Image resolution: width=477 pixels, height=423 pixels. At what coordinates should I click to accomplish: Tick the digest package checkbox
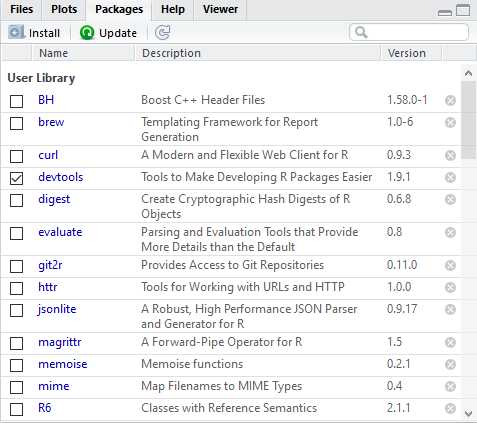pyautogui.click(x=16, y=200)
